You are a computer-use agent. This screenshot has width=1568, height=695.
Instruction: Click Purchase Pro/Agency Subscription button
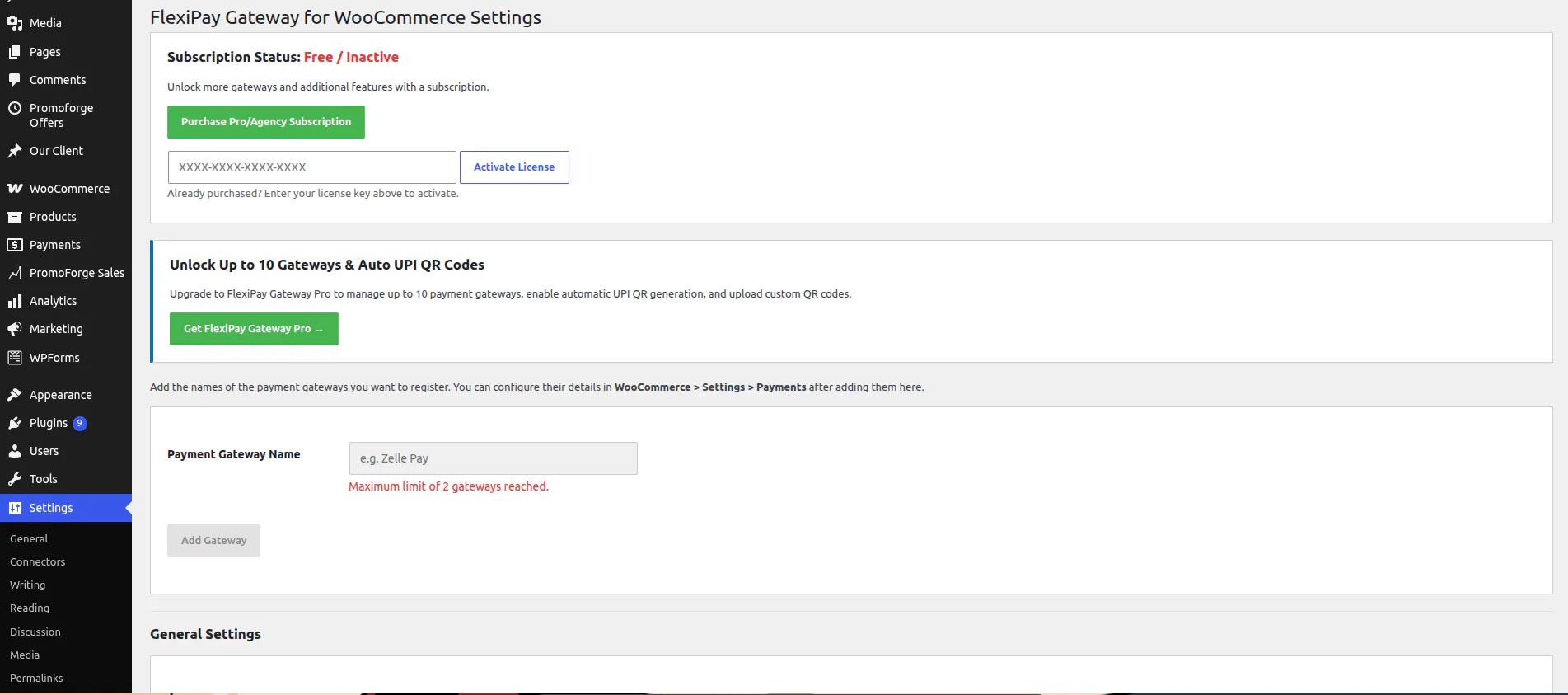pyautogui.click(x=266, y=122)
